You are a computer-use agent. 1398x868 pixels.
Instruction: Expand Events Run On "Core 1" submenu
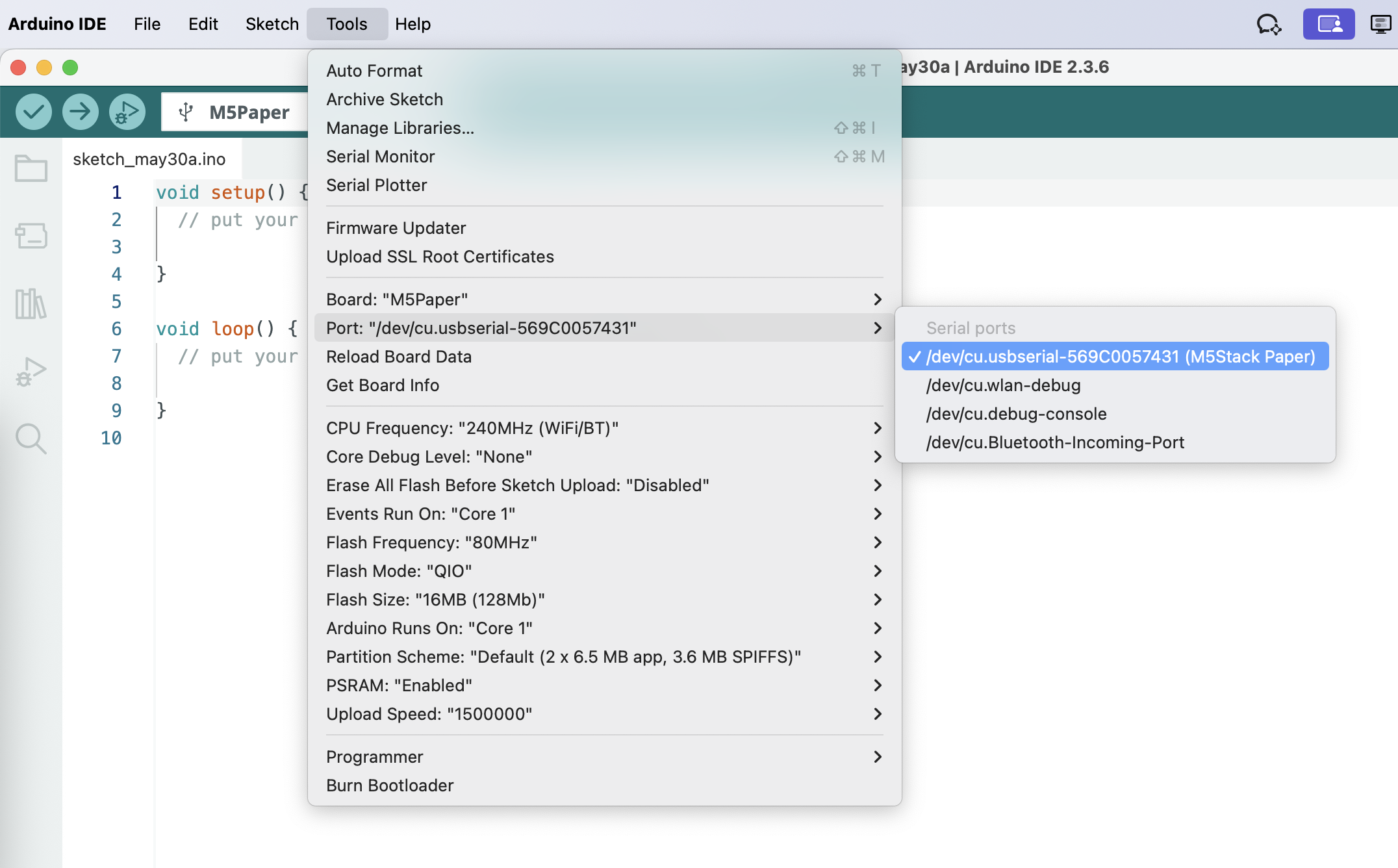(x=604, y=513)
